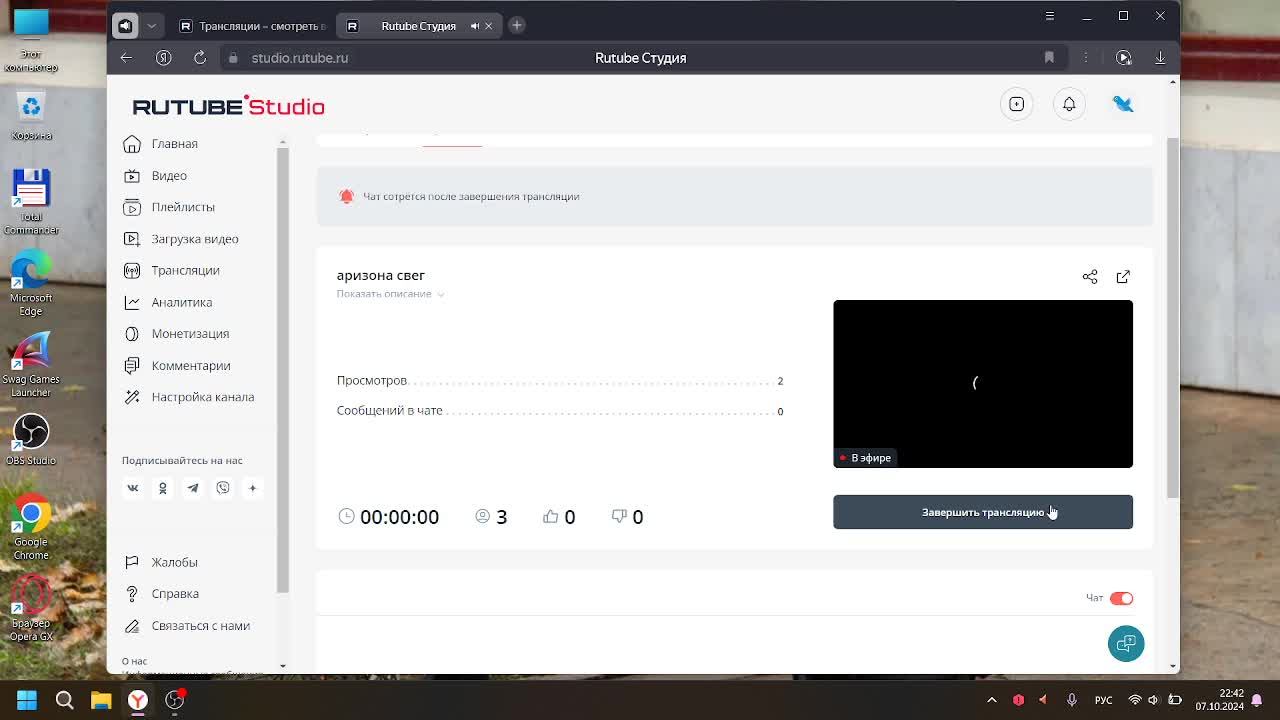1280x720 pixels.
Task: Bookmark the page in address bar
Action: (x=1049, y=58)
